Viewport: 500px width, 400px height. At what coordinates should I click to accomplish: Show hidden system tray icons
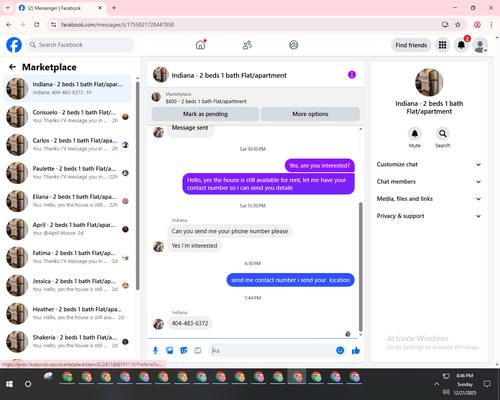point(436,384)
